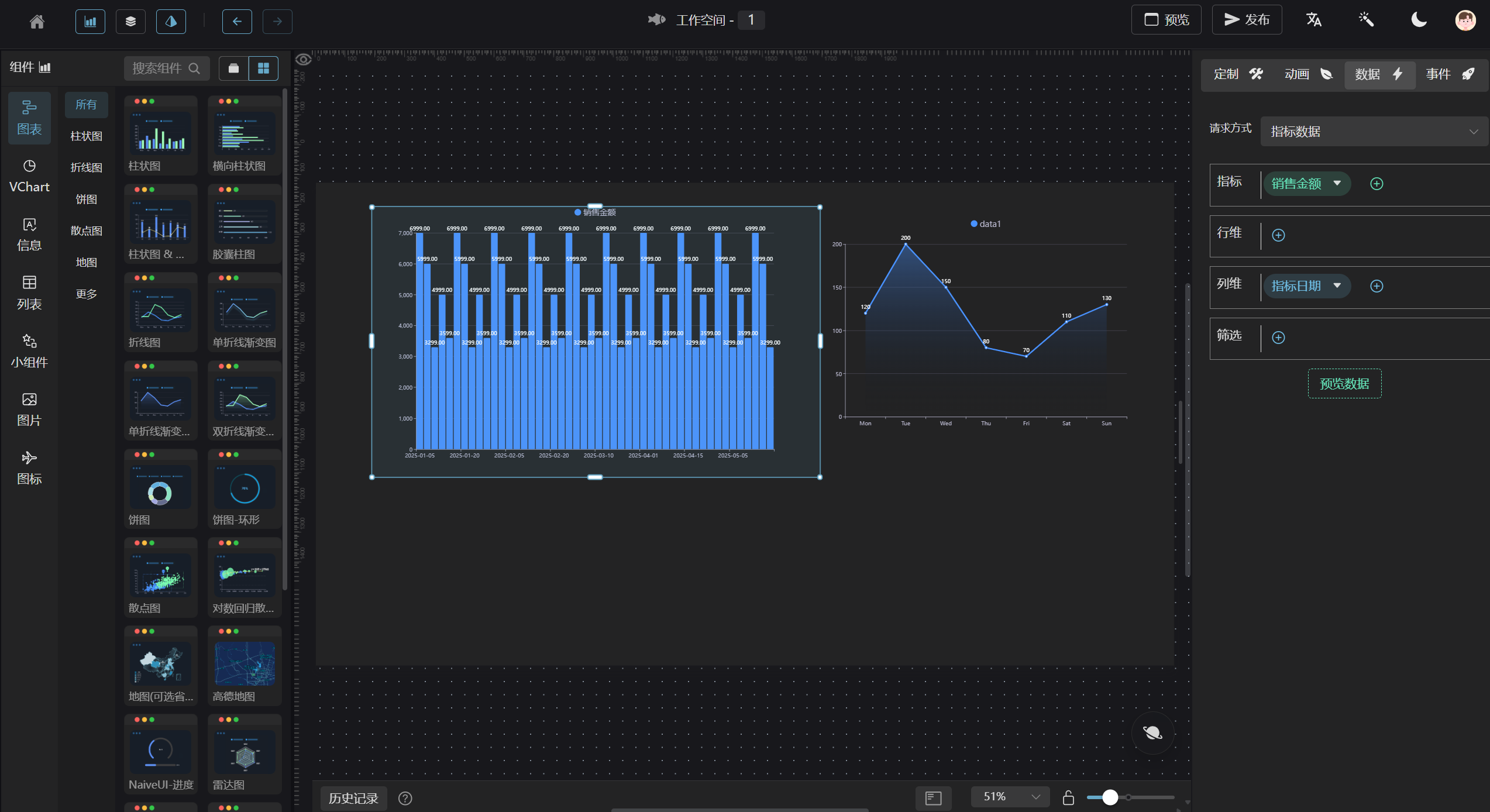Select the VChart category
Viewport: 1490px width, 812px height.
[29, 176]
